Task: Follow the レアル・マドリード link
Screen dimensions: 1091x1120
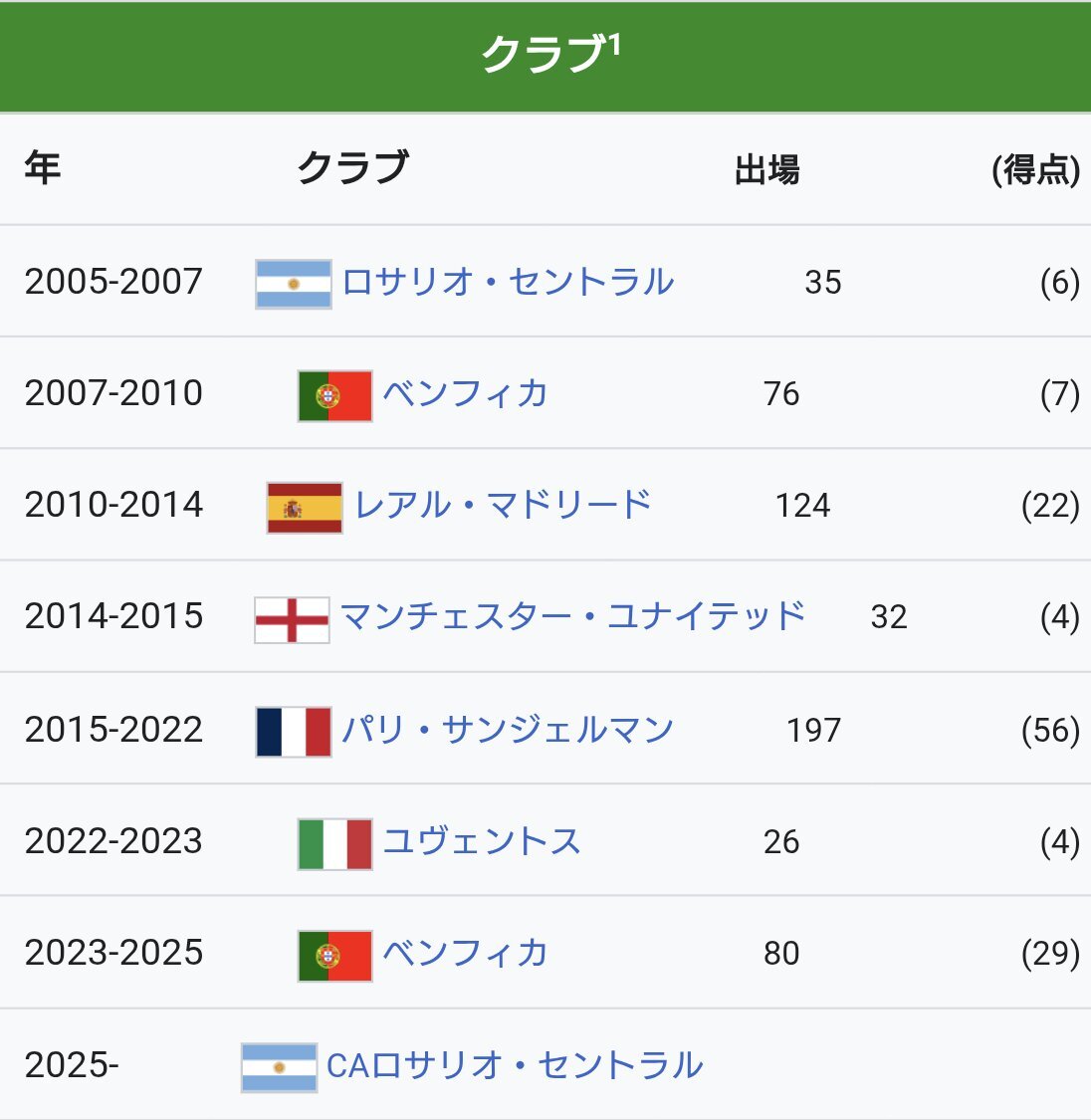Action: (503, 505)
